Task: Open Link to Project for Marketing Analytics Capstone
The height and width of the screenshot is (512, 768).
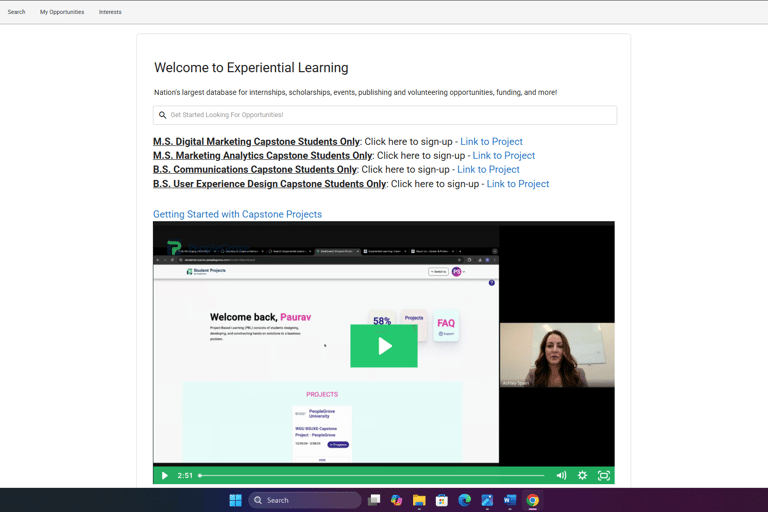Action: click(504, 156)
